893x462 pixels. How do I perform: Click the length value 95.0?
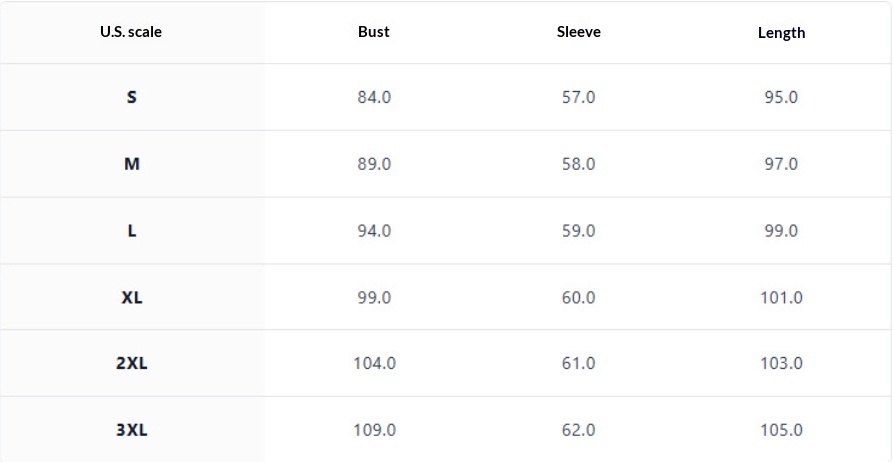(781, 98)
